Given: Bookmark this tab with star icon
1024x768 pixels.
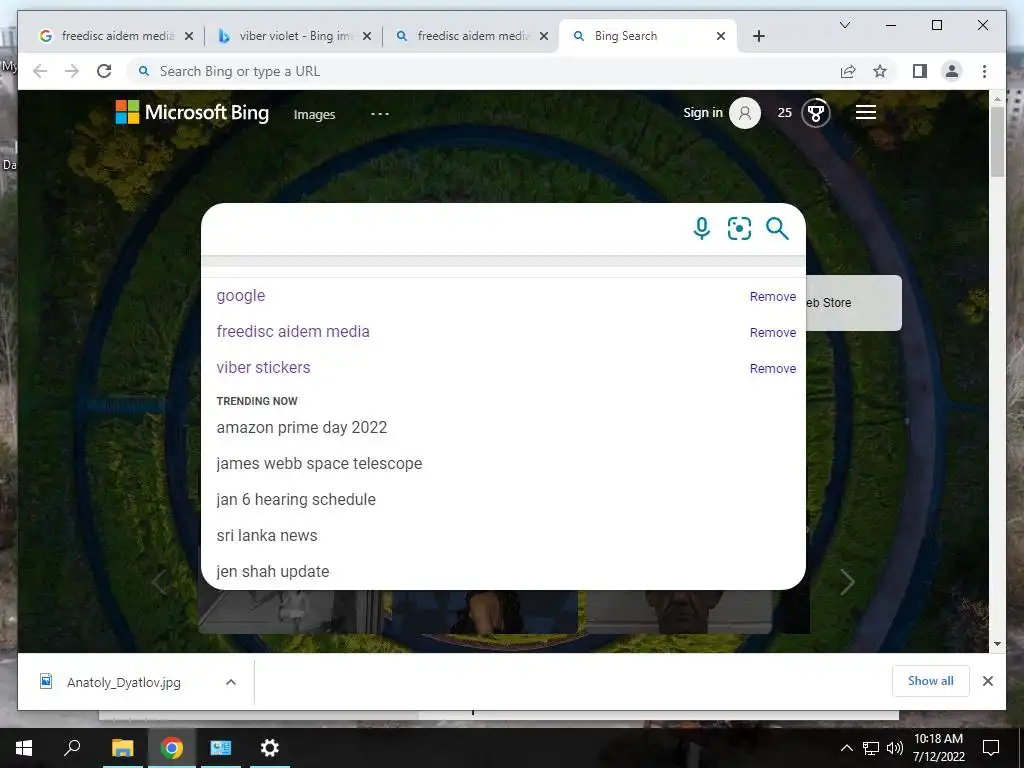Looking at the screenshot, I should point(880,71).
